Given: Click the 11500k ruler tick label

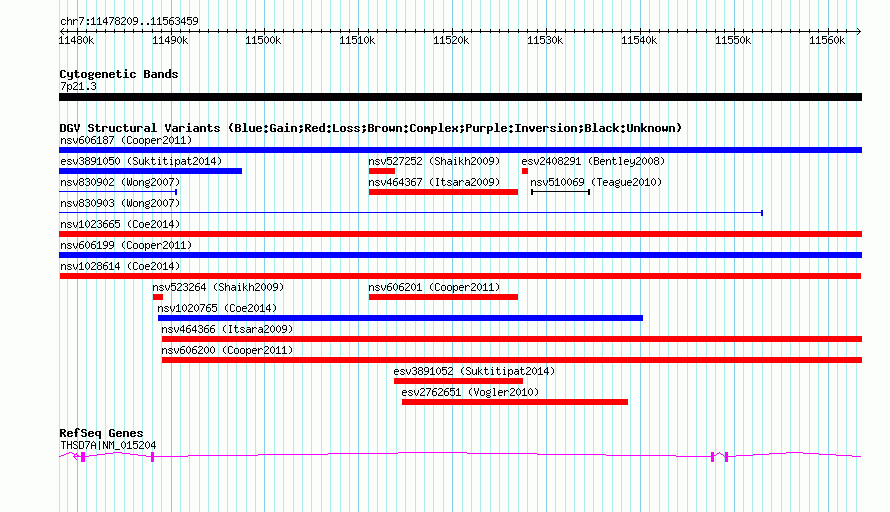Looking at the screenshot, I should coord(263,40).
